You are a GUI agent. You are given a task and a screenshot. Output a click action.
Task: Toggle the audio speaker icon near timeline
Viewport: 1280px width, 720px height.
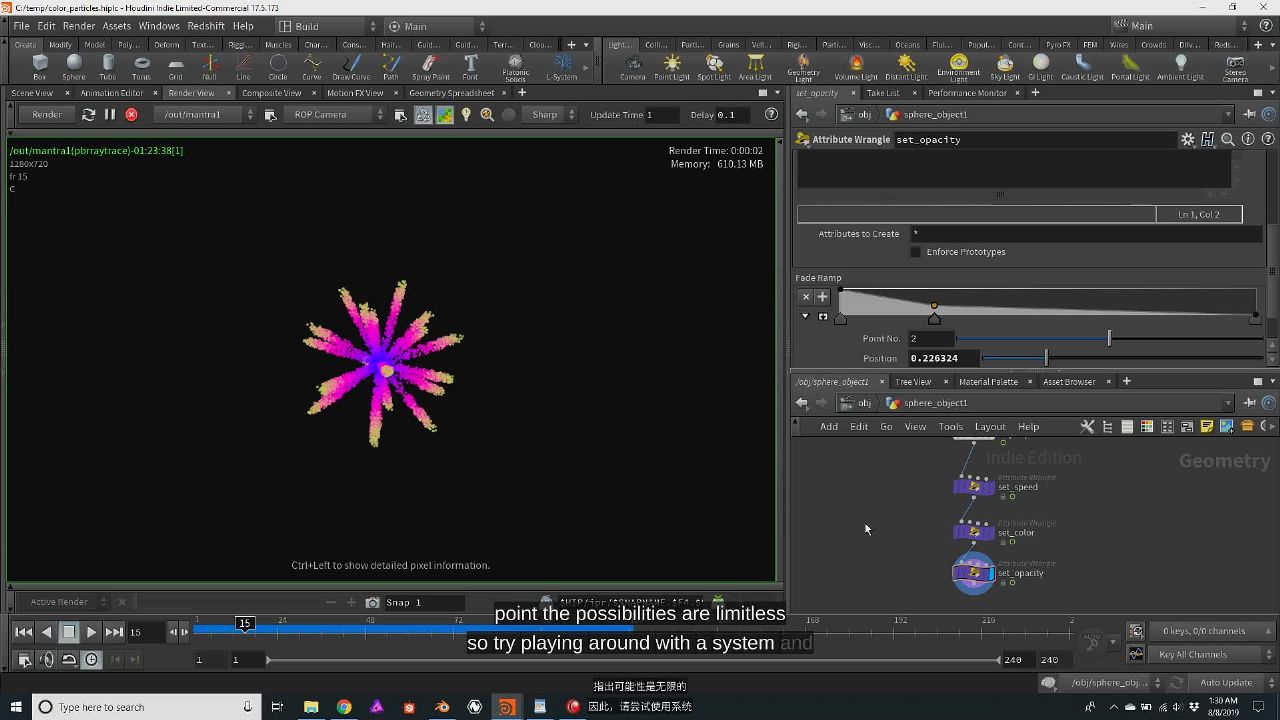[47, 660]
